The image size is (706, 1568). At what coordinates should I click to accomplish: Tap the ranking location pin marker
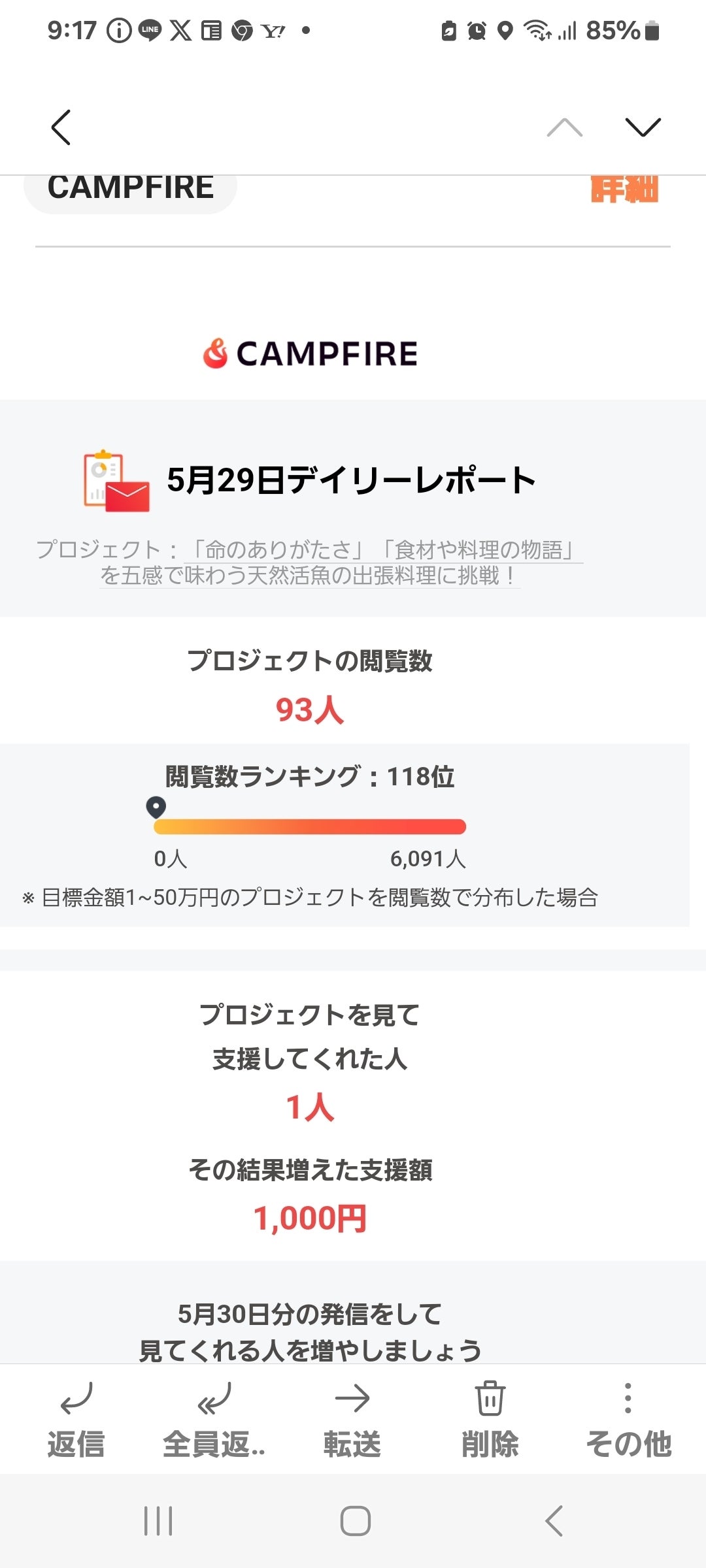tap(156, 808)
